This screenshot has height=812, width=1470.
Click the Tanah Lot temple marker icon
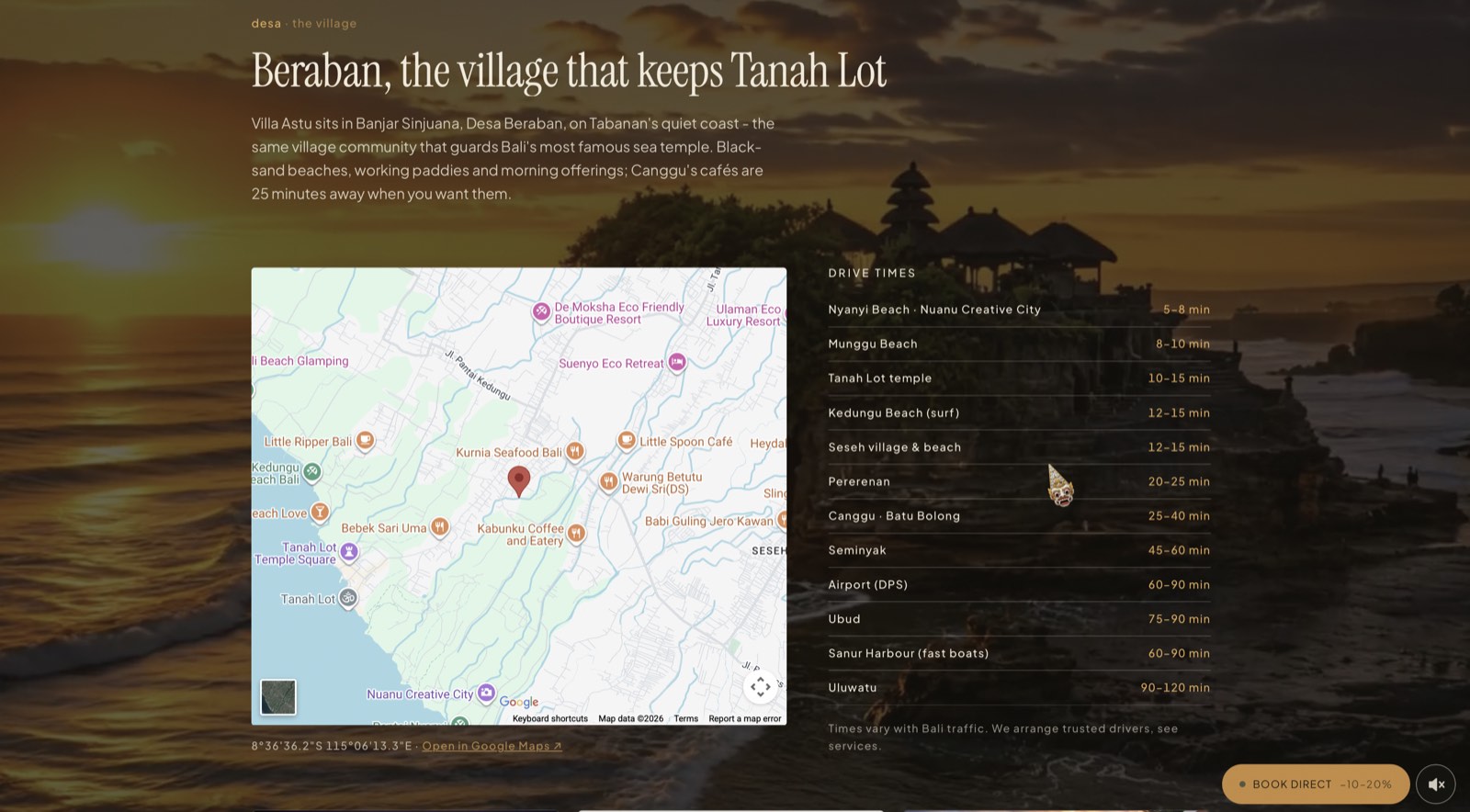tap(348, 598)
